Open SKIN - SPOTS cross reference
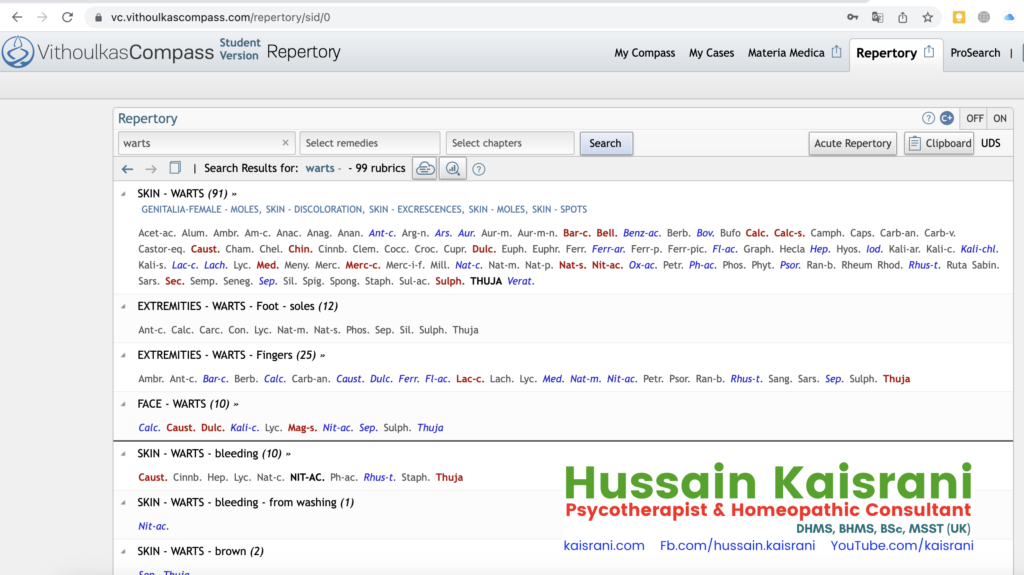 pyautogui.click(x=559, y=209)
